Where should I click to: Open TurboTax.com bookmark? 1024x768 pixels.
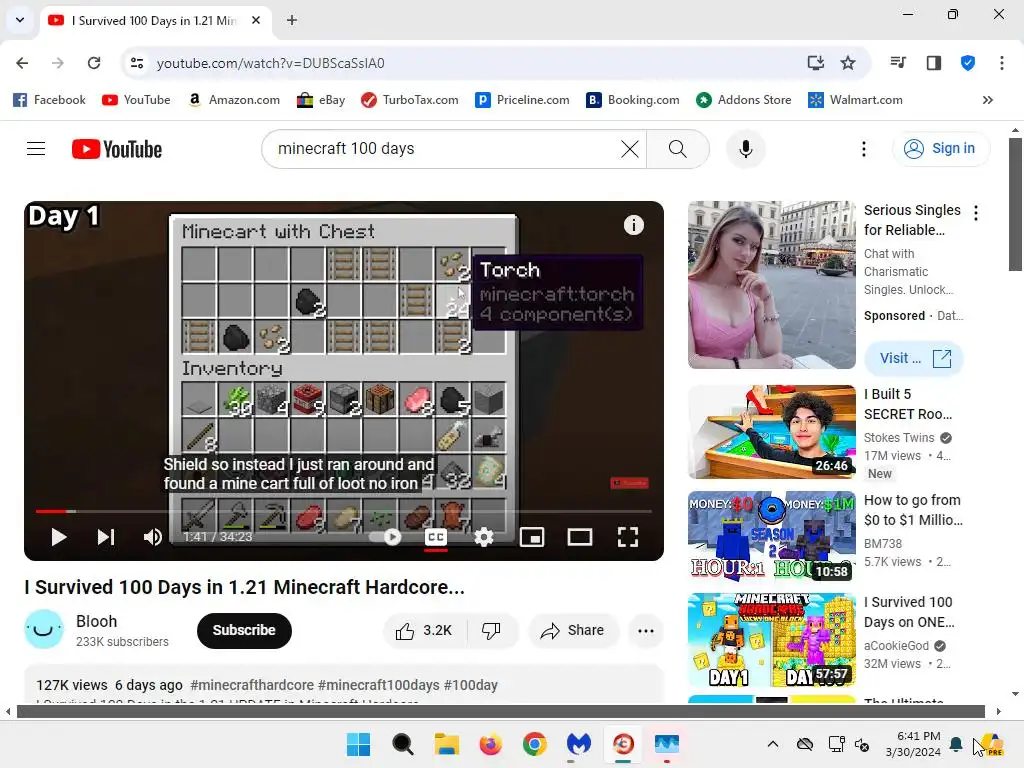click(x=409, y=100)
